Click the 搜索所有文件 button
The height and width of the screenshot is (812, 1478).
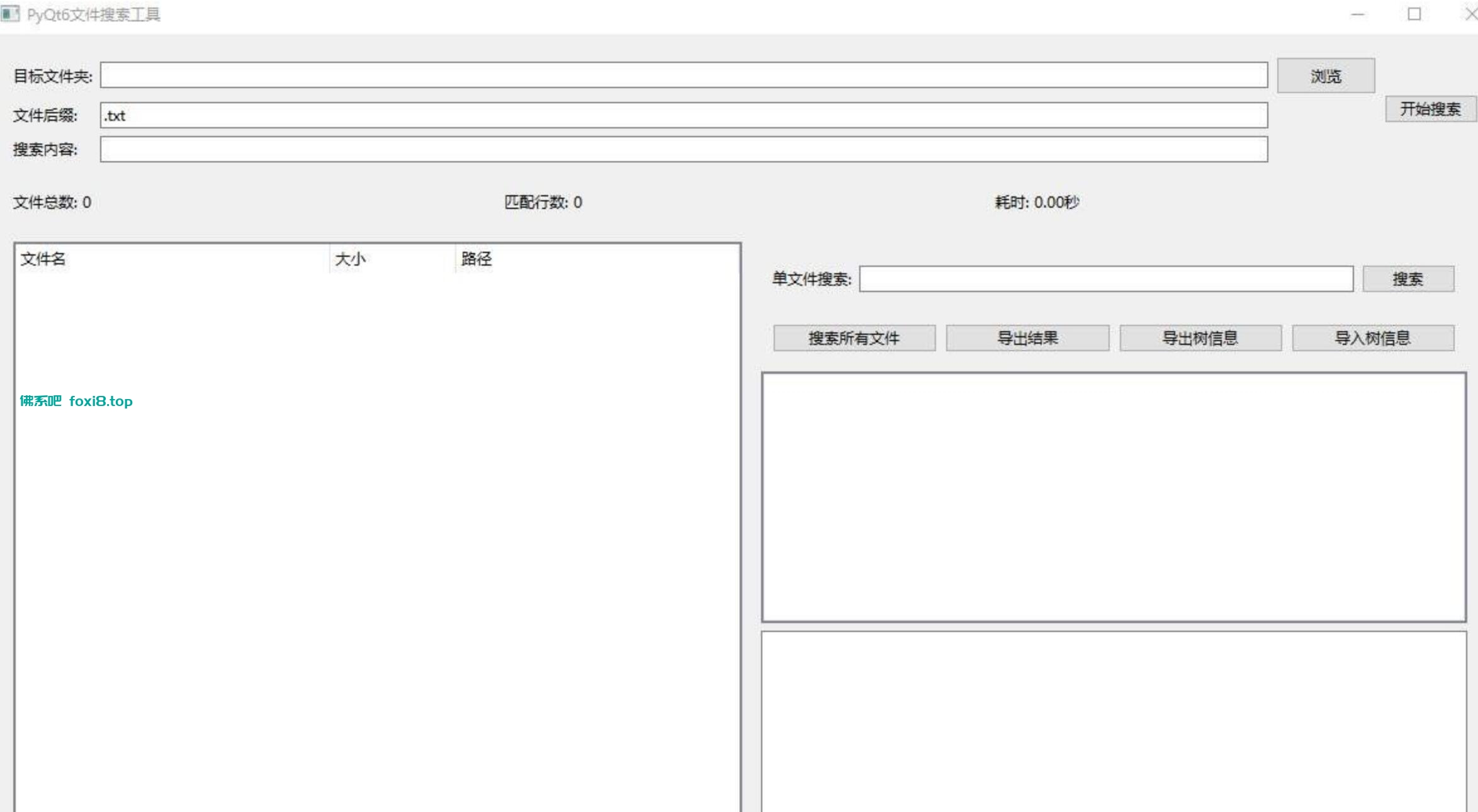coord(854,338)
